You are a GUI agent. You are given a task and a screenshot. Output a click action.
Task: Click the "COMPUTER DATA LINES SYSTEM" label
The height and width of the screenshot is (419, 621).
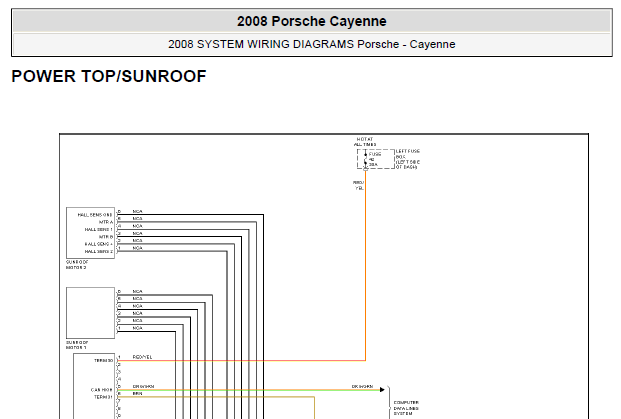(406, 408)
